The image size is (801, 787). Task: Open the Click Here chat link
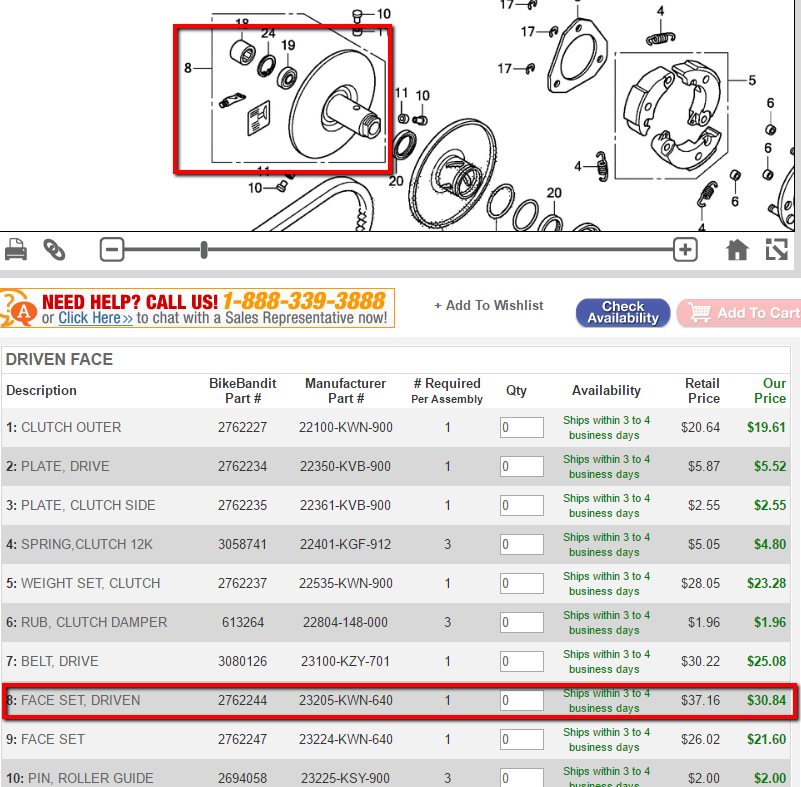tap(95, 318)
